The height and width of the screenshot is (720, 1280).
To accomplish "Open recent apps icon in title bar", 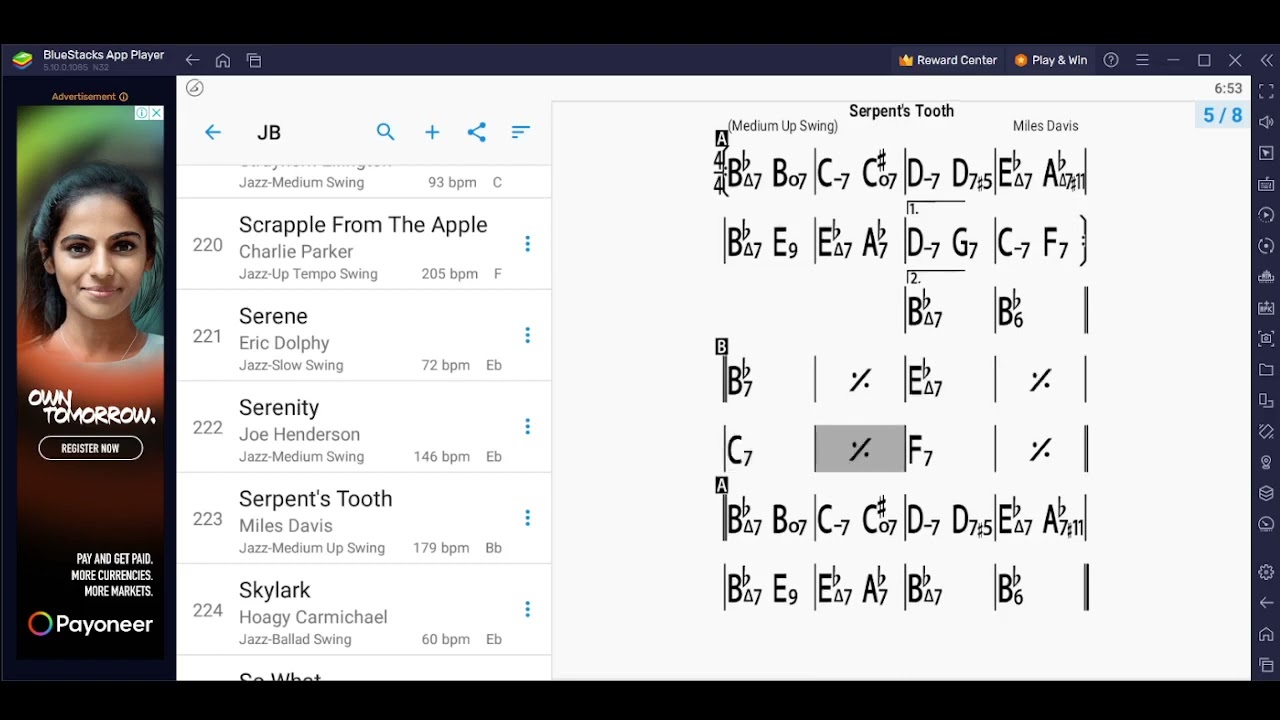I will [254, 60].
